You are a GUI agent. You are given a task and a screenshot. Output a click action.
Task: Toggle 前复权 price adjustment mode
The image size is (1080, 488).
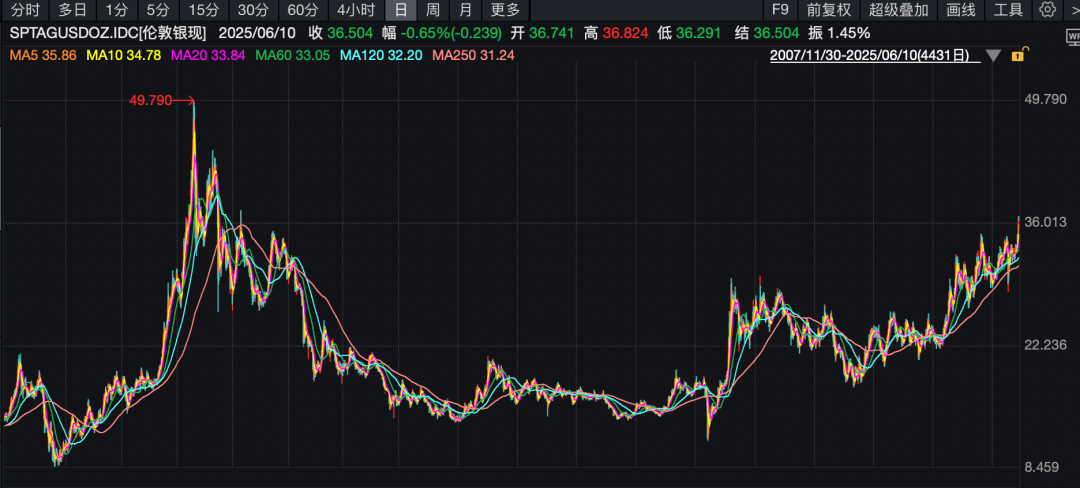tap(829, 10)
